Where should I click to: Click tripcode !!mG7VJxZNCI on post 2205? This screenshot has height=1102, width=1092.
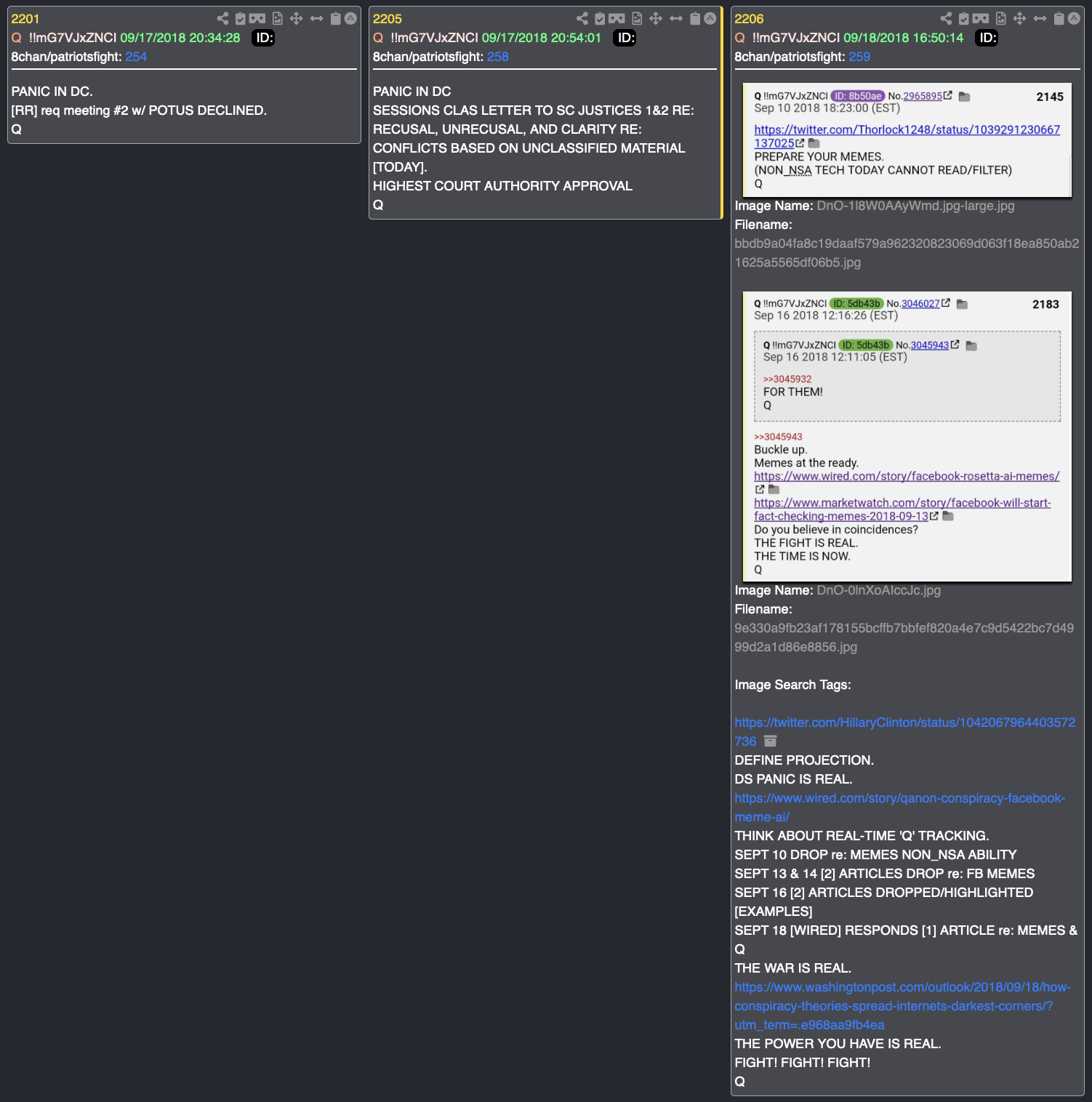click(x=434, y=38)
